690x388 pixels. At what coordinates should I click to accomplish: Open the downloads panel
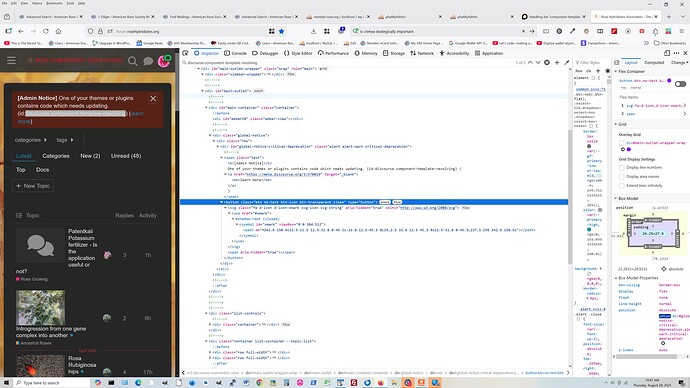[x=313, y=31]
